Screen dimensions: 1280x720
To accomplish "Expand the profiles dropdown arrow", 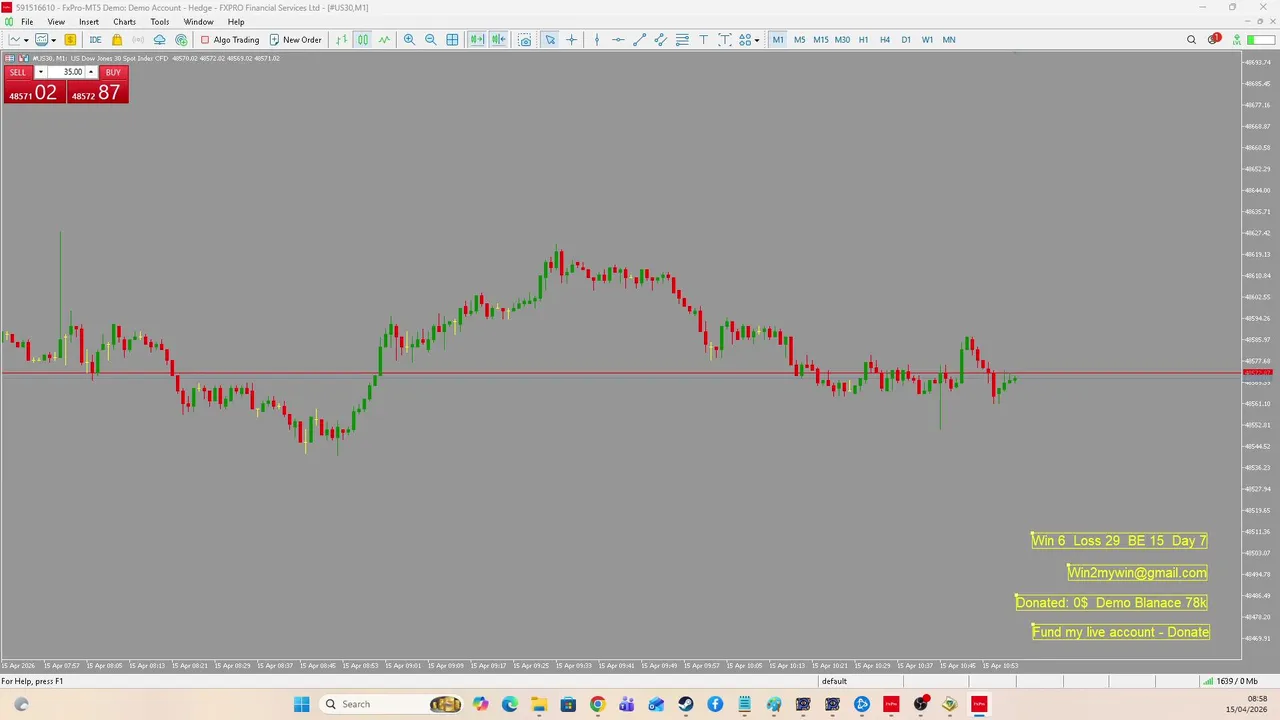I will [54, 40].
